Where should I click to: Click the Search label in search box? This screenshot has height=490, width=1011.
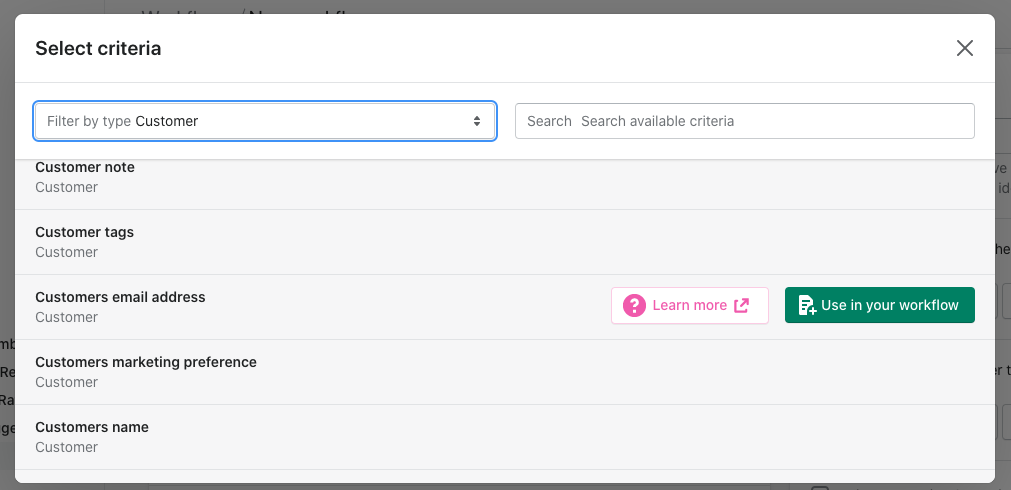coord(549,121)
